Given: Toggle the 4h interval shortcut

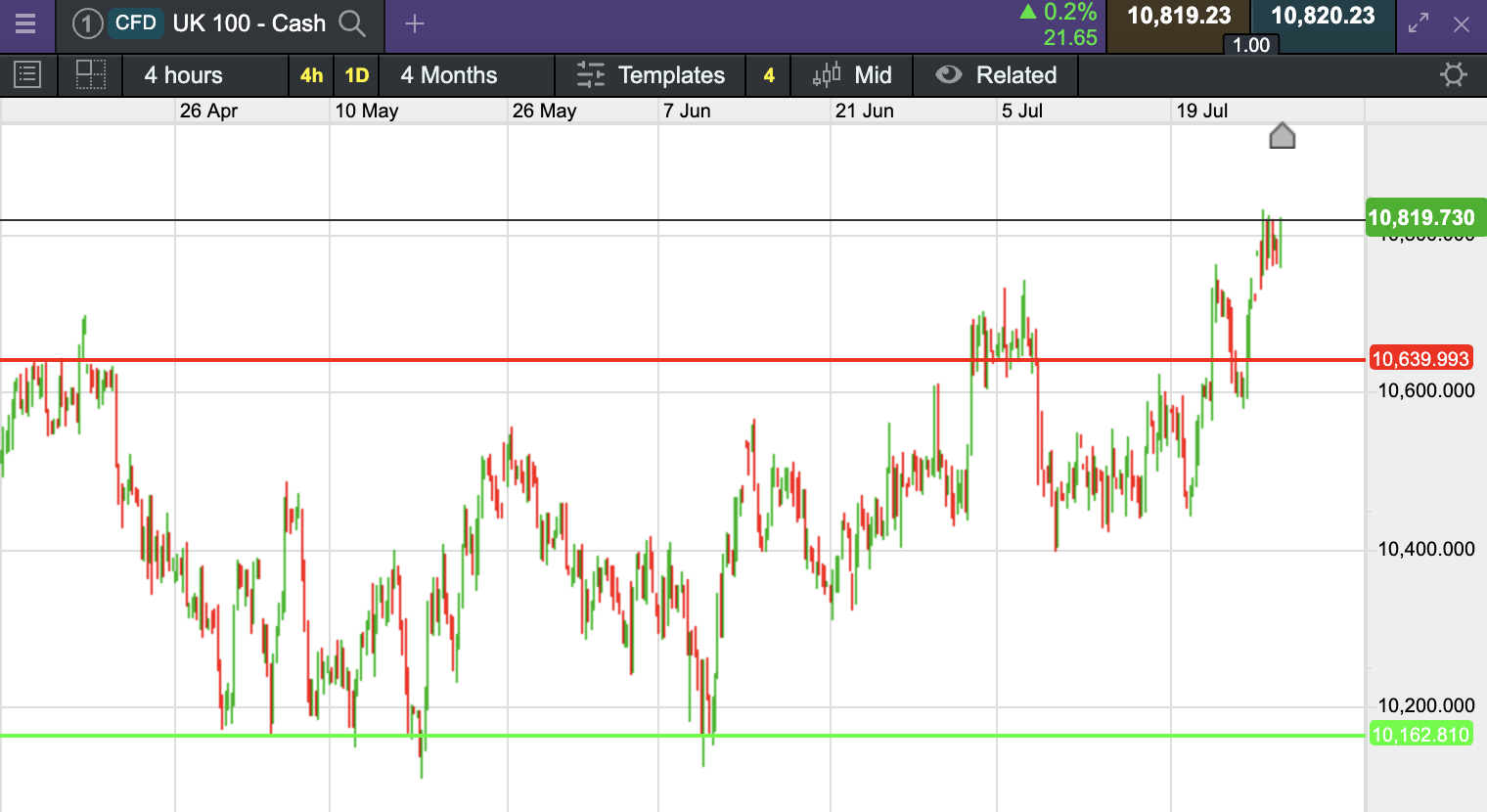Looking at the screenshot, I should [x=311, y=75].
